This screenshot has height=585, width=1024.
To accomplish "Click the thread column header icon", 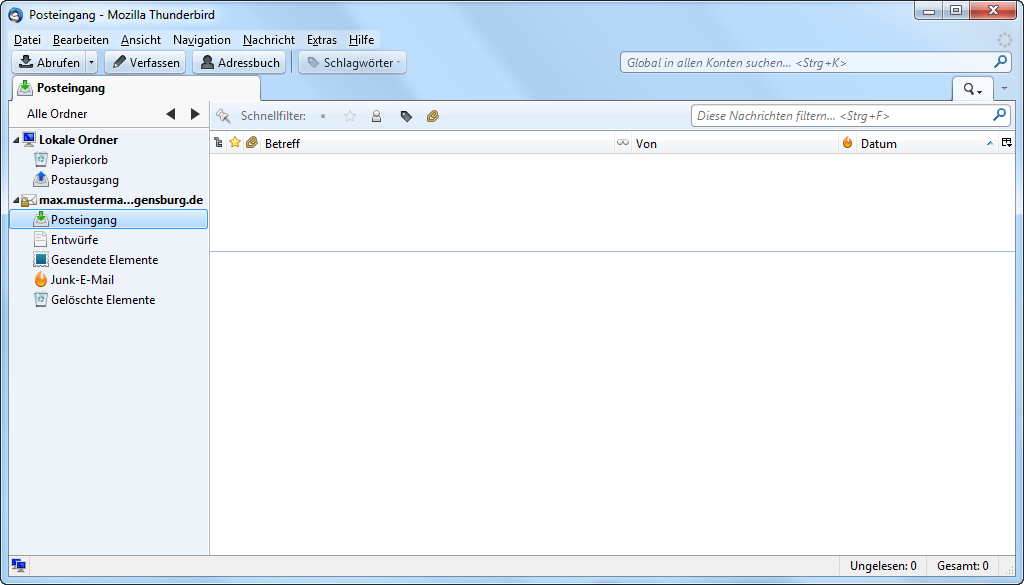I will (x=219, y=143).
